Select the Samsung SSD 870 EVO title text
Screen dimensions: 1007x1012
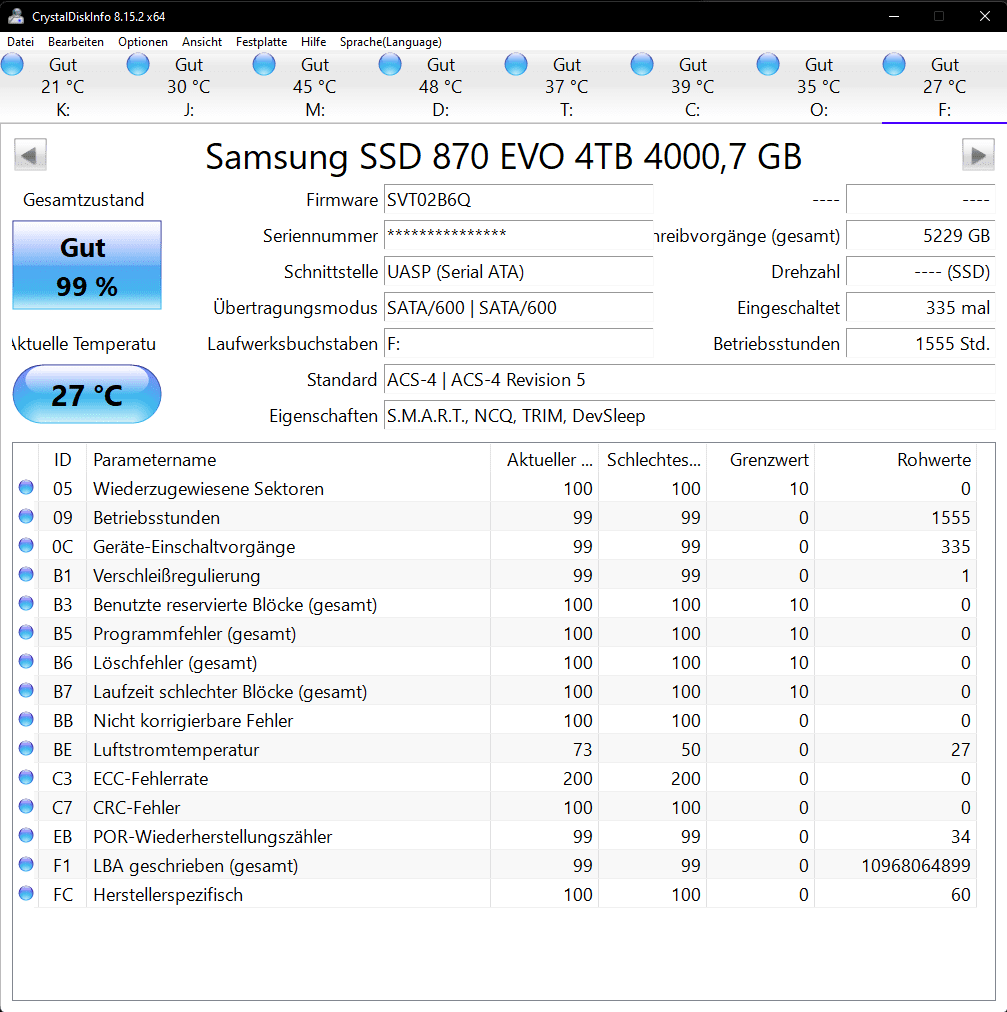pos(504,156)
